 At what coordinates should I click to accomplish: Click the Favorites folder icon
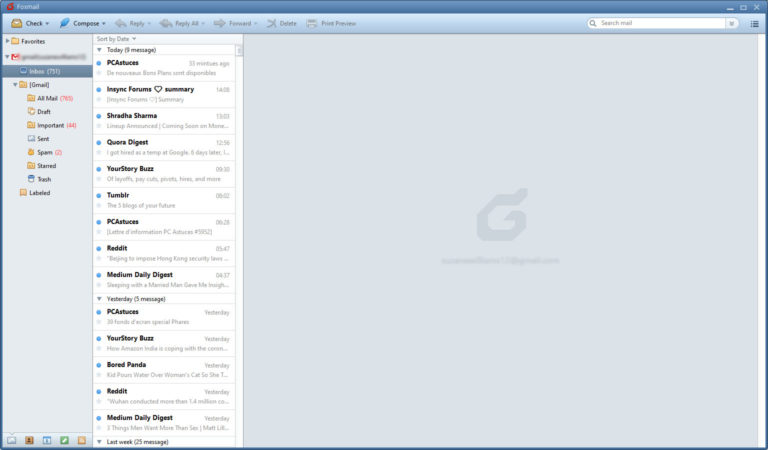click(x=15, y=41)
